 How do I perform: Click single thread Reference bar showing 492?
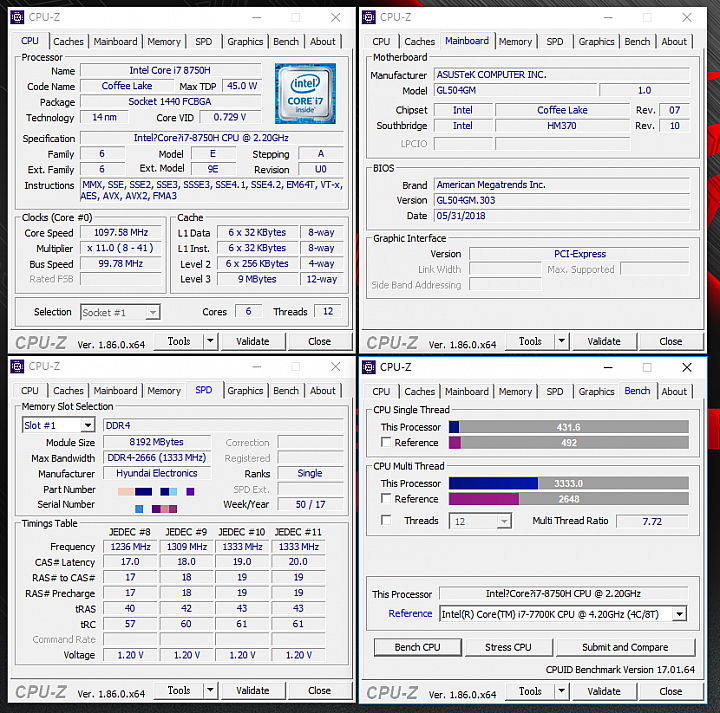568,443
